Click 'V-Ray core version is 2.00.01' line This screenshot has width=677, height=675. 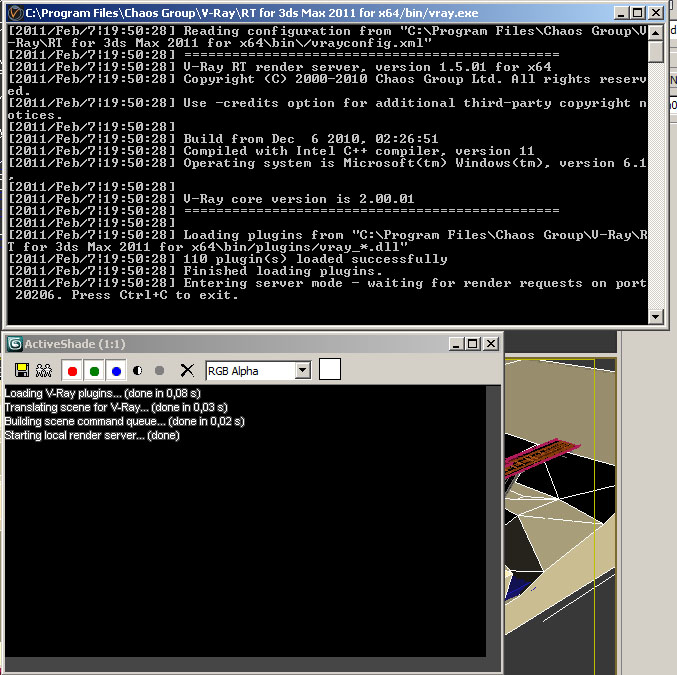pyautogui.click(x=298, y=199)
